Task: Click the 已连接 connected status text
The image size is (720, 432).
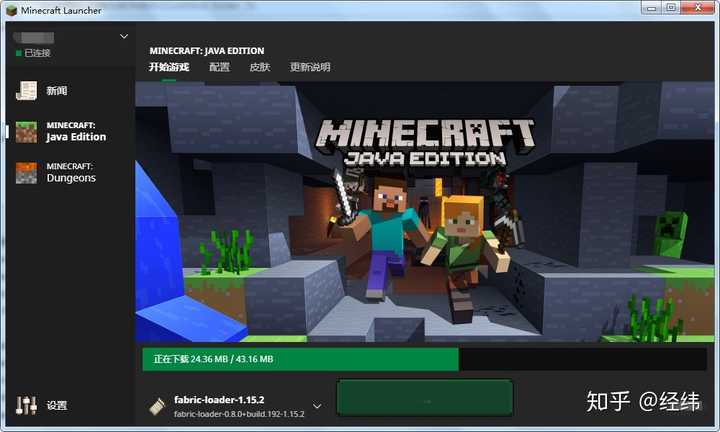Action: pyautogui.click(x=37, y=53)
